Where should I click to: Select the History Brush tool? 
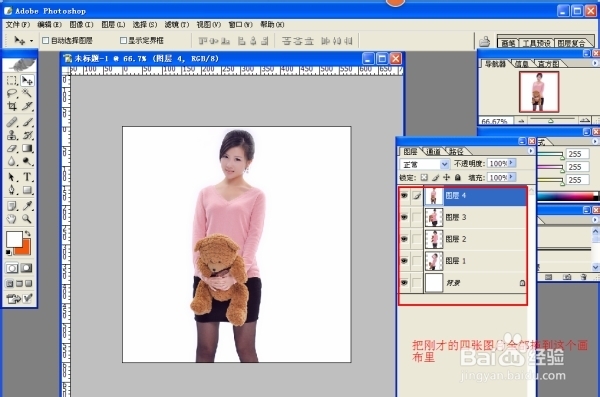click(27, 135)
